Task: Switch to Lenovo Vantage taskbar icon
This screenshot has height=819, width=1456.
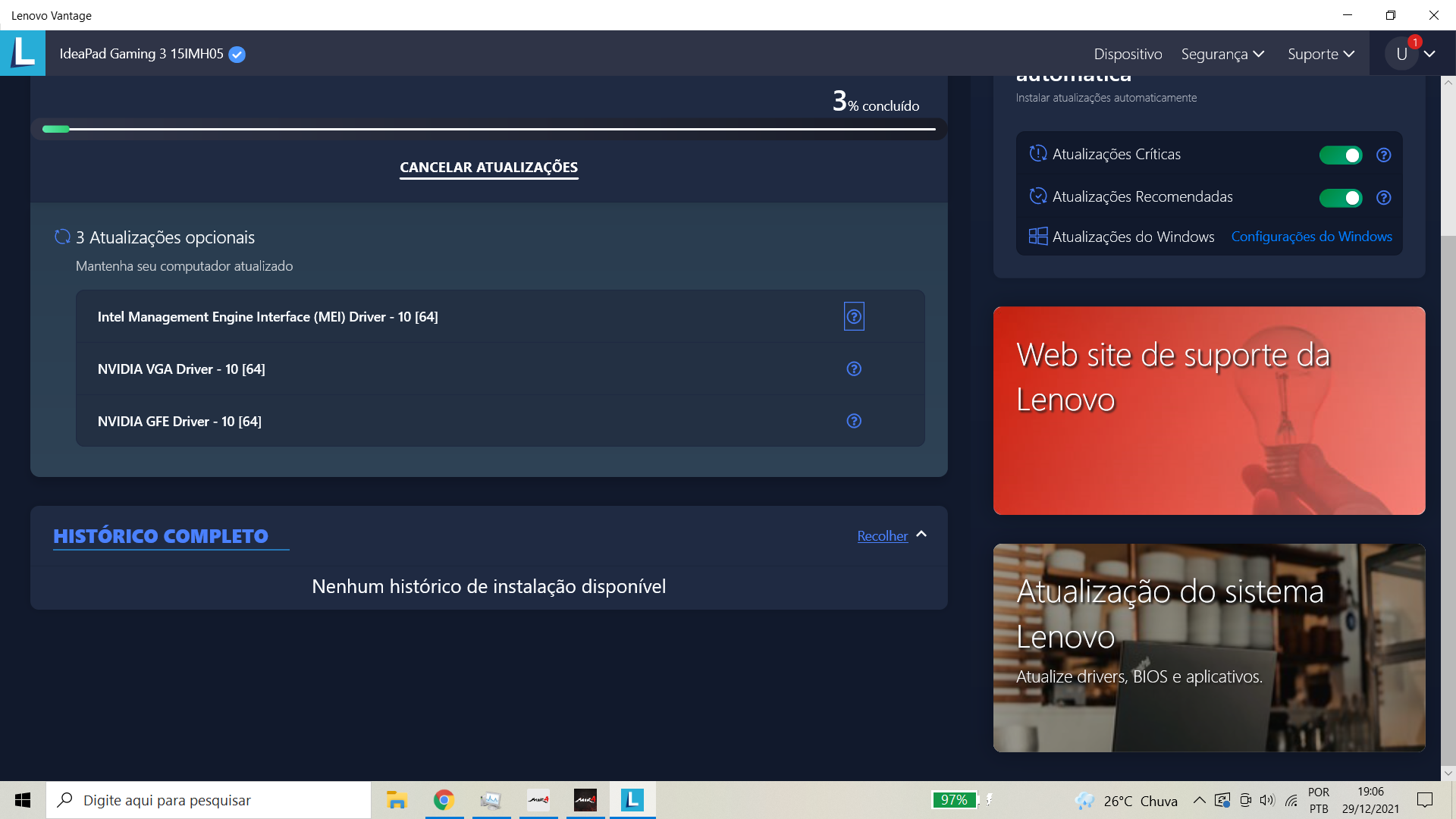Action: coord(632,800)
